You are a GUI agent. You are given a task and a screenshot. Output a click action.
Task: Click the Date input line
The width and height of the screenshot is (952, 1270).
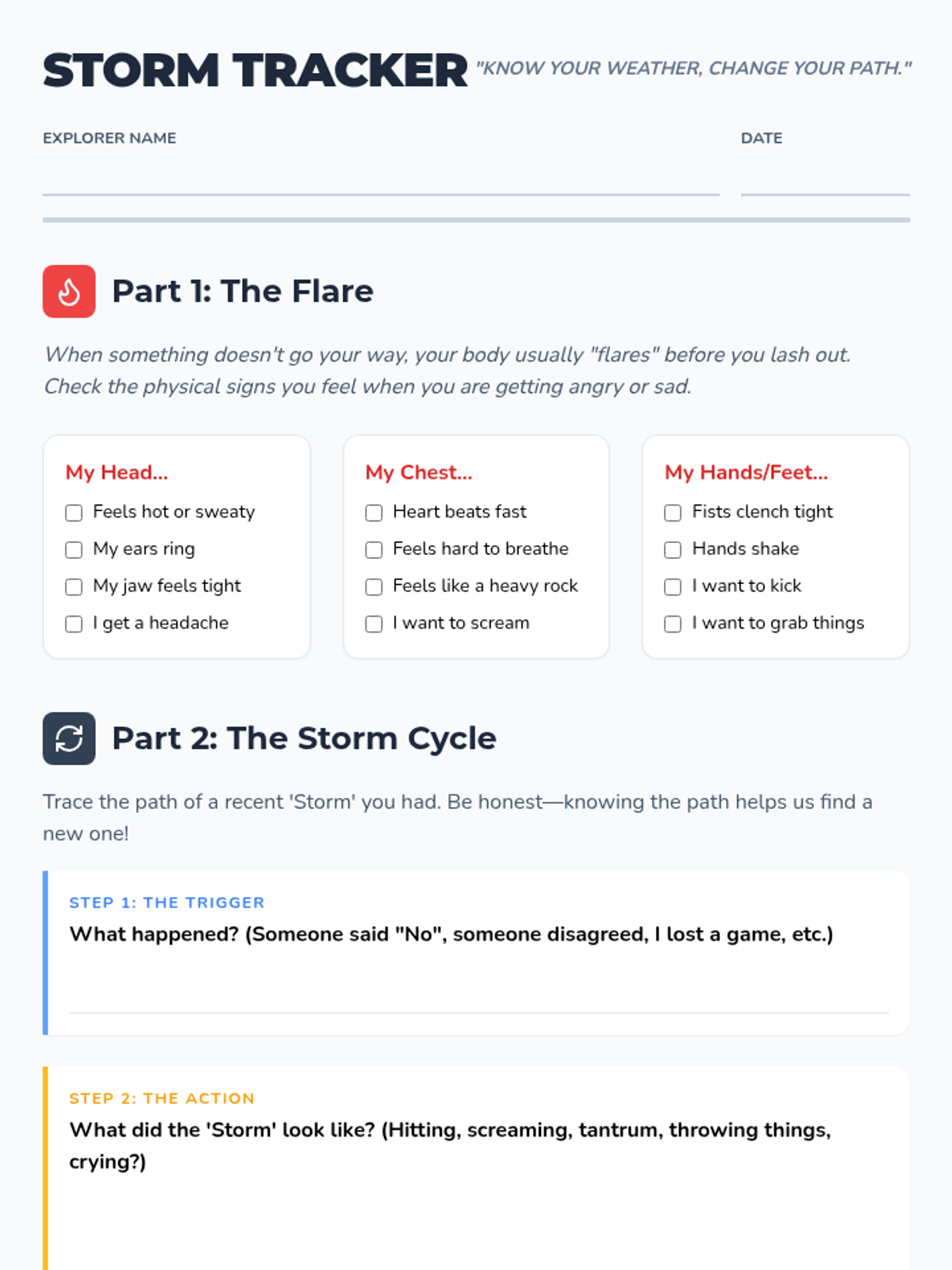[x=825, y=177]
